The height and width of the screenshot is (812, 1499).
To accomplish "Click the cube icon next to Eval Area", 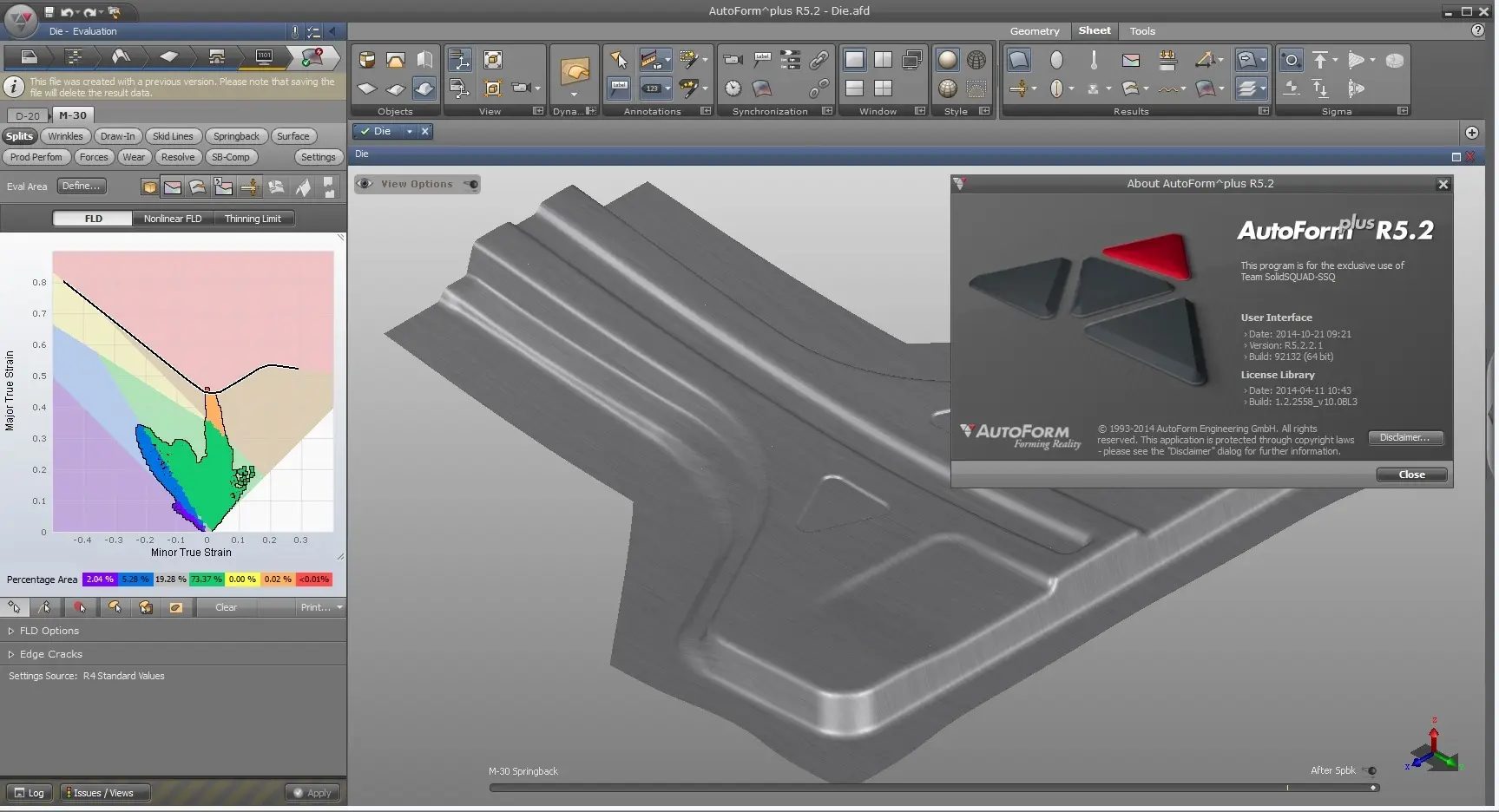I will coord(150,187).
